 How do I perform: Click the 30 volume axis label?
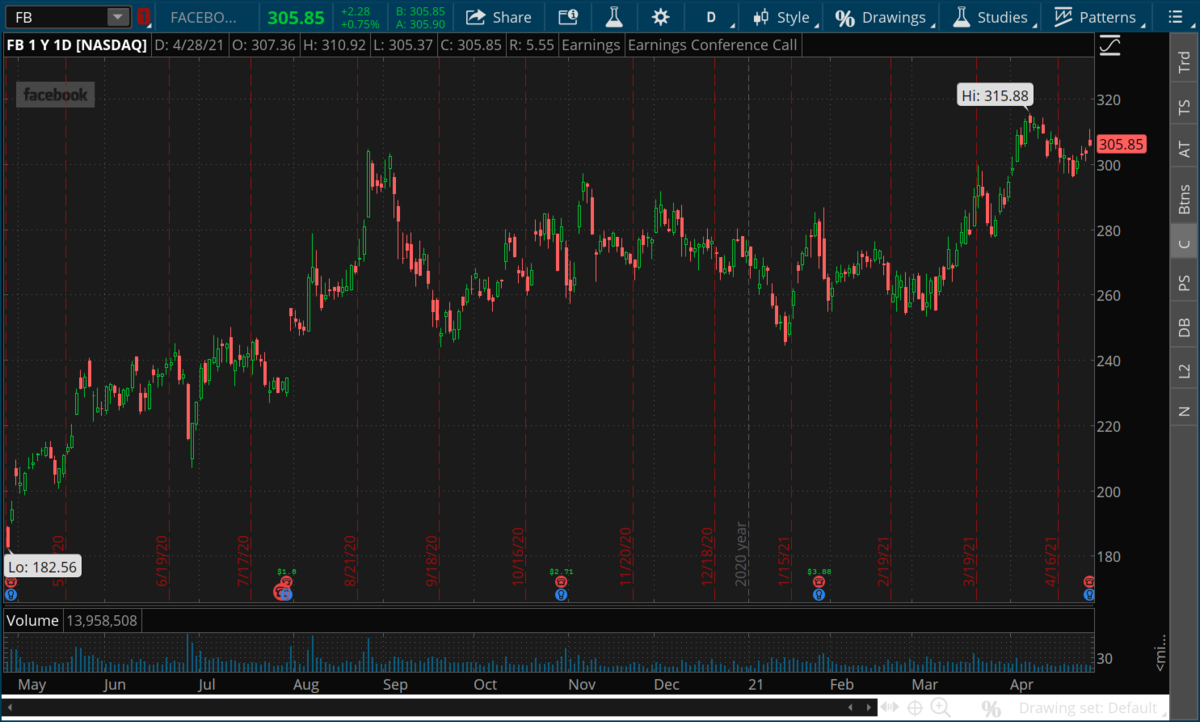(1107, 658)
